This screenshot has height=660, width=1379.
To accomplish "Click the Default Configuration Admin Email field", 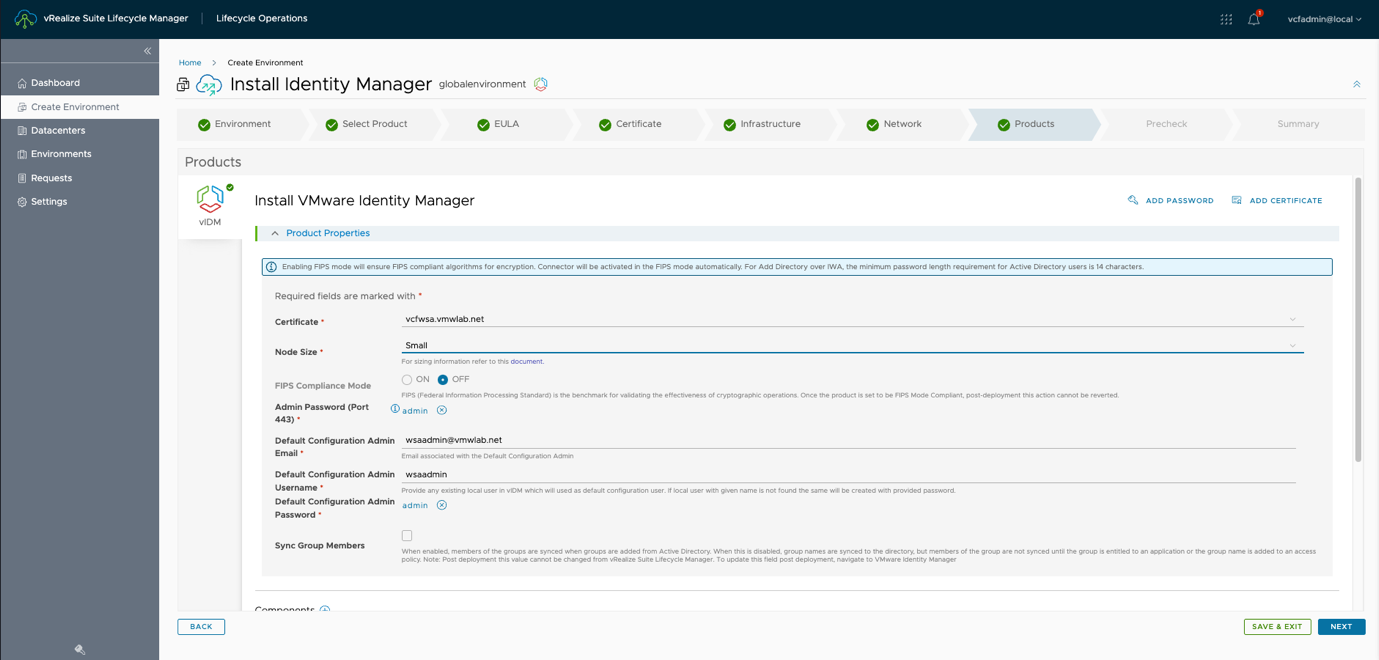I will 848,440.
